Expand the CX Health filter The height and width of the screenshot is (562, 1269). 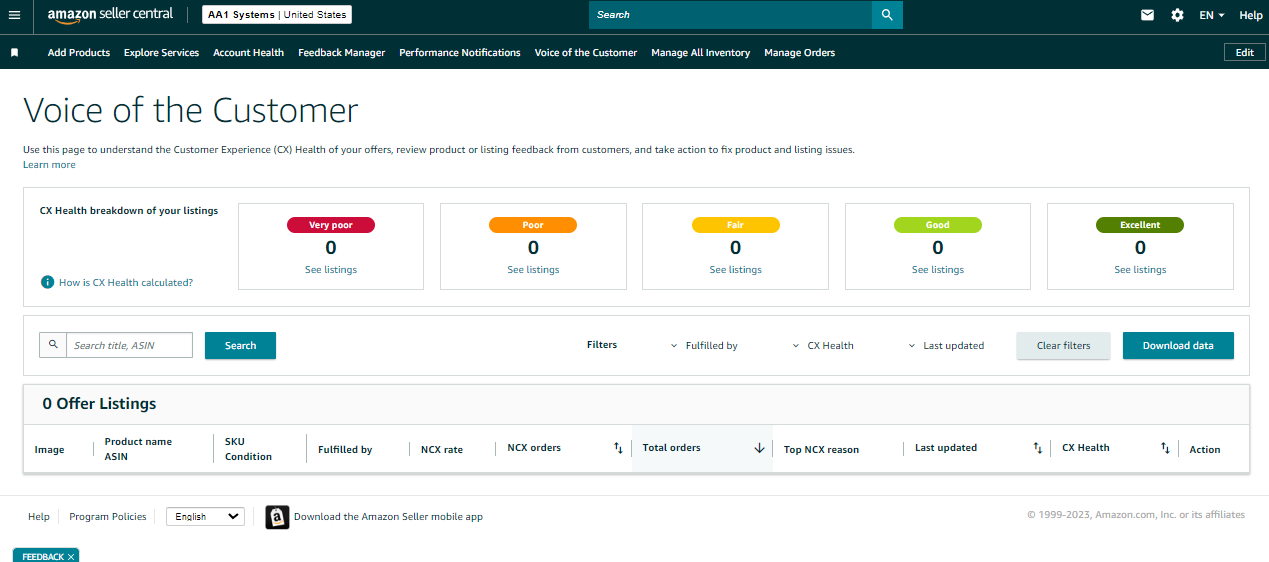tap(823, 346)
